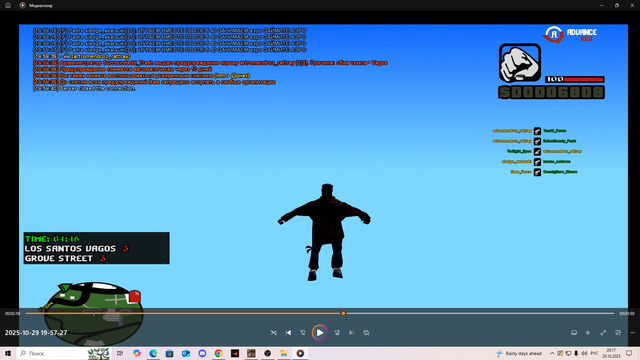Open Discord from the taskbar
The height and width of the screenshot is (360, 640).
(x=202, y=353)
